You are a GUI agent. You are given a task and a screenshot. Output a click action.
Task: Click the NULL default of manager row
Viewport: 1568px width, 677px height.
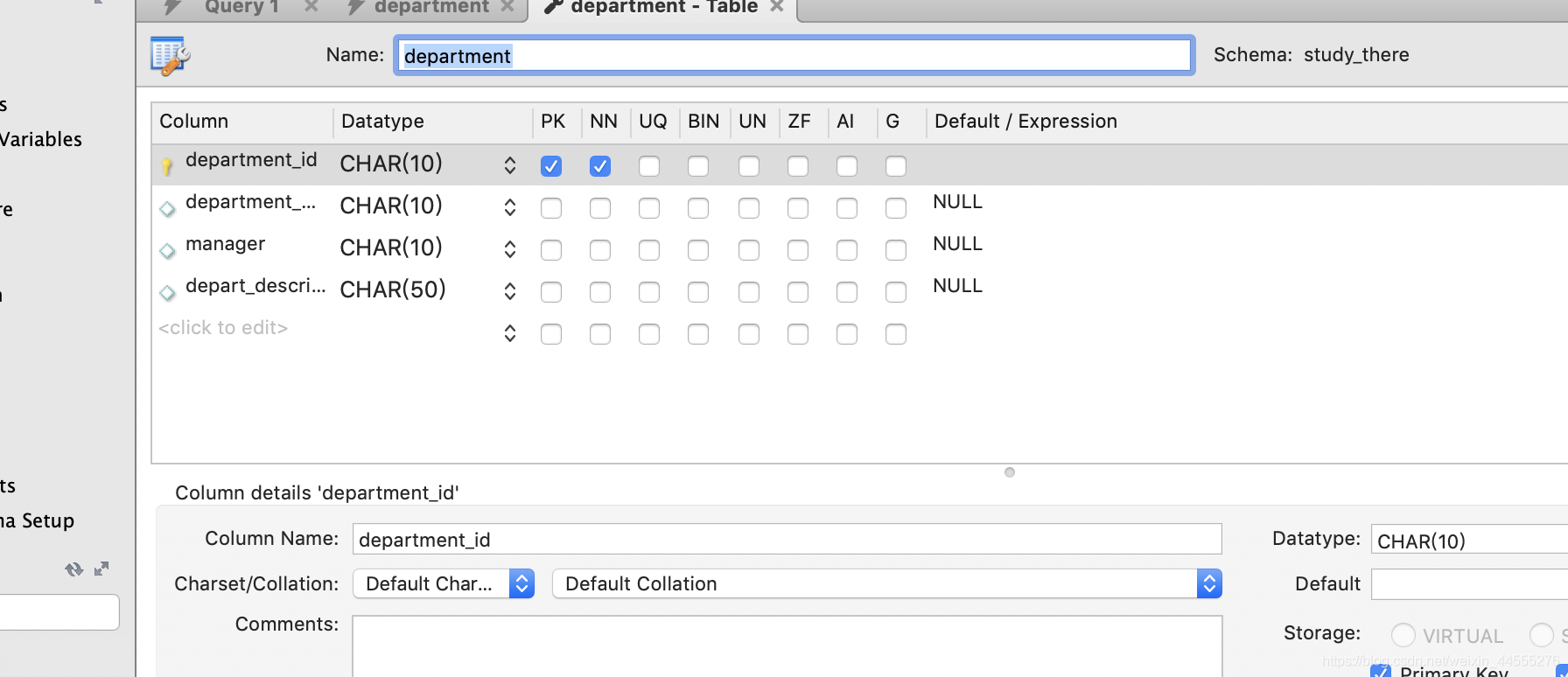(x=957, y=244)
